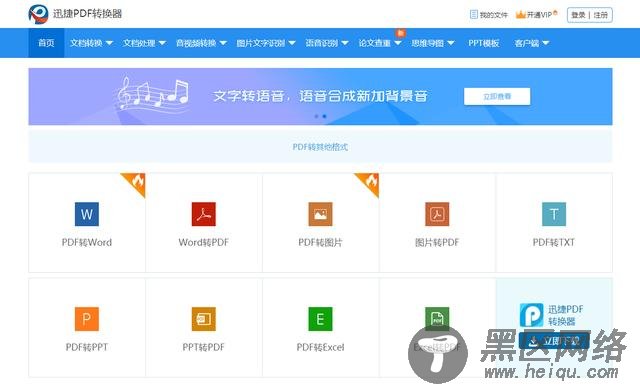This screenshot has width=640, height=389.
Task: Select the Excel转PDF green icon
Action: [x=437, y=319]
